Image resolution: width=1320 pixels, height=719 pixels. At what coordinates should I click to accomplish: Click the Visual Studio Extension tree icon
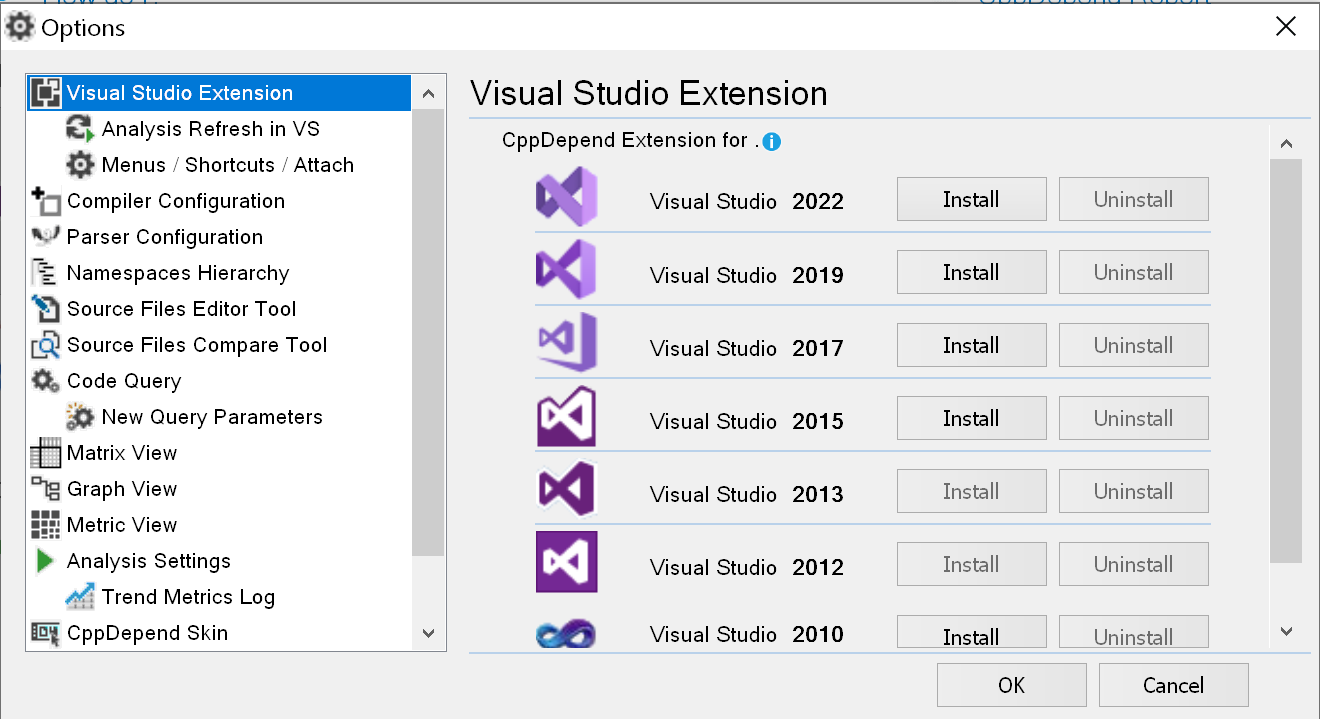pyautogui.click(x=46, y=93)
